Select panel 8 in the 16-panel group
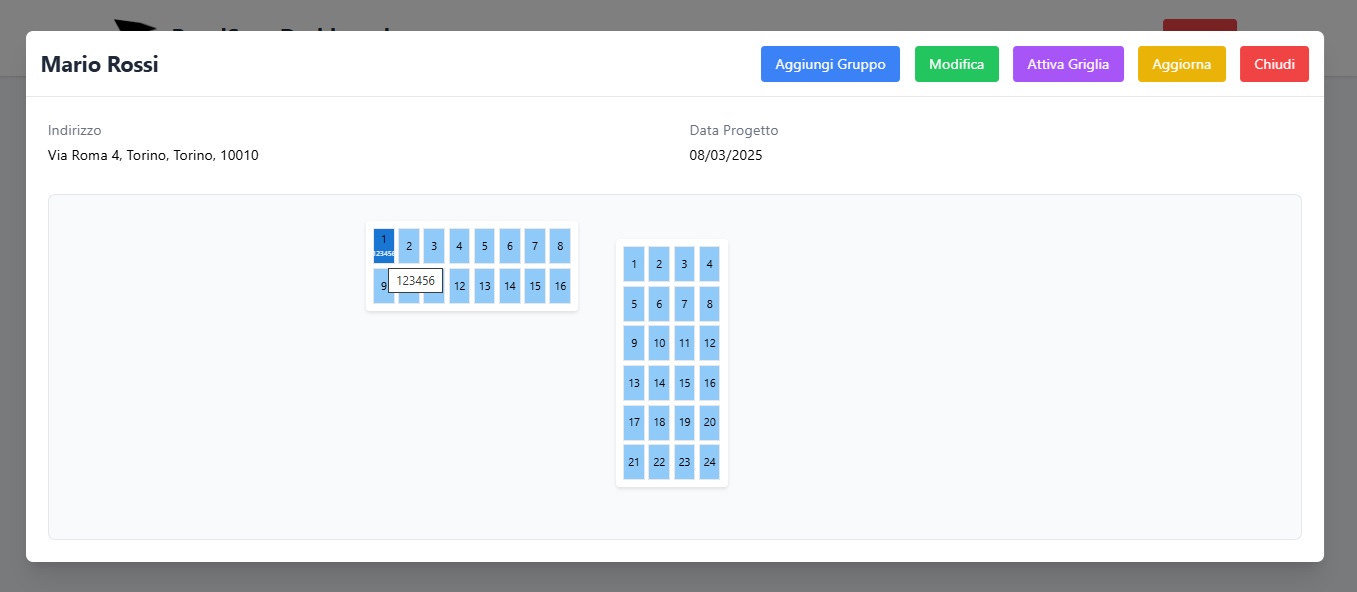 [x=560, y=246]
